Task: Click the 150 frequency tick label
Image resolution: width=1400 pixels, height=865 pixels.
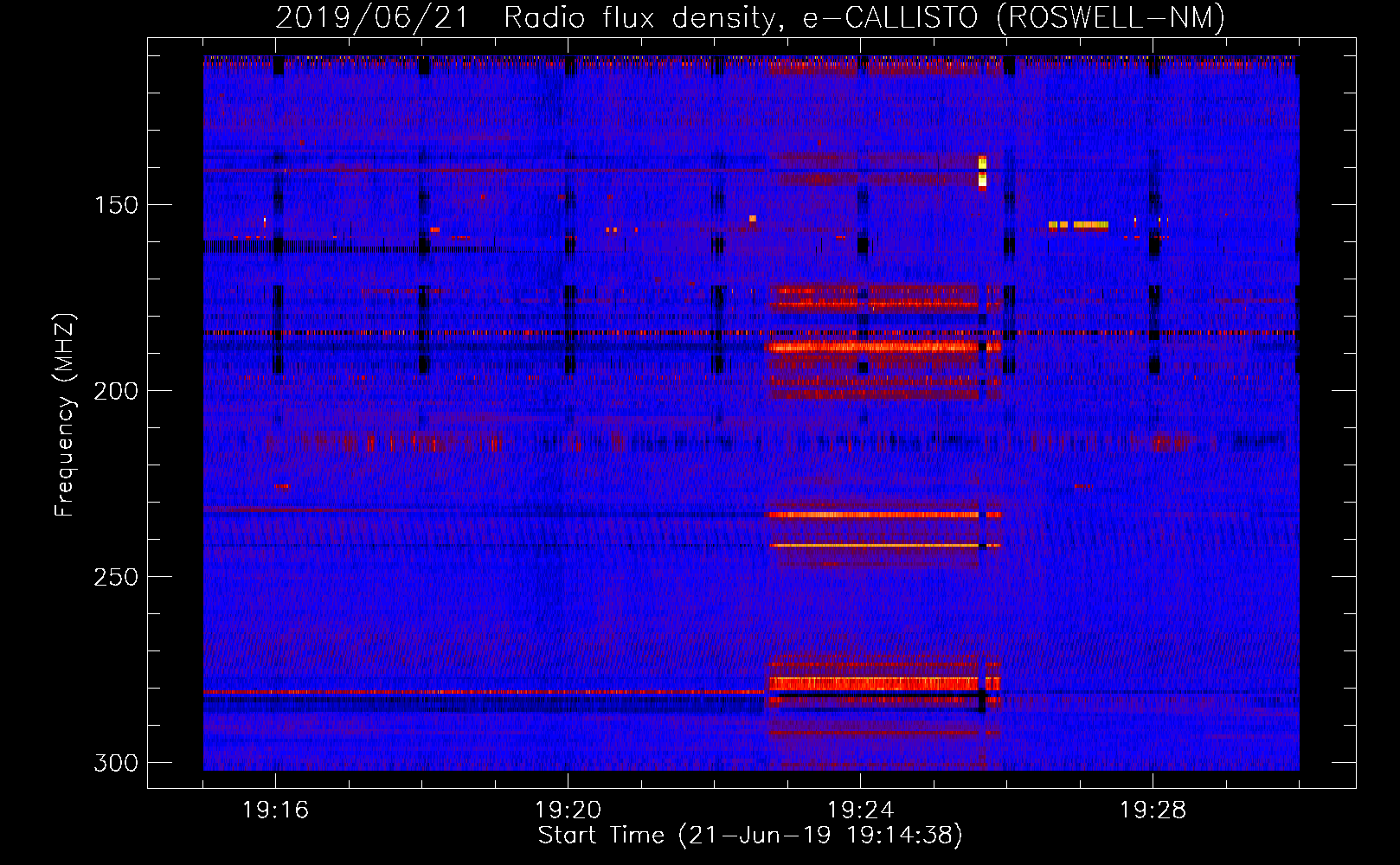Action: (x=116, y=205)
